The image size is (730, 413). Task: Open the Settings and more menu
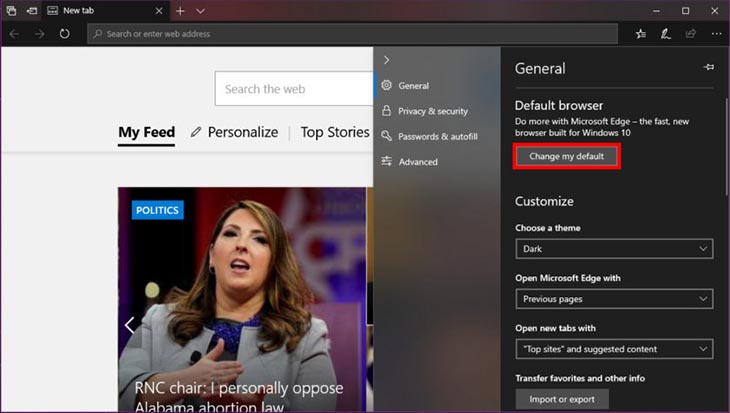715,34
